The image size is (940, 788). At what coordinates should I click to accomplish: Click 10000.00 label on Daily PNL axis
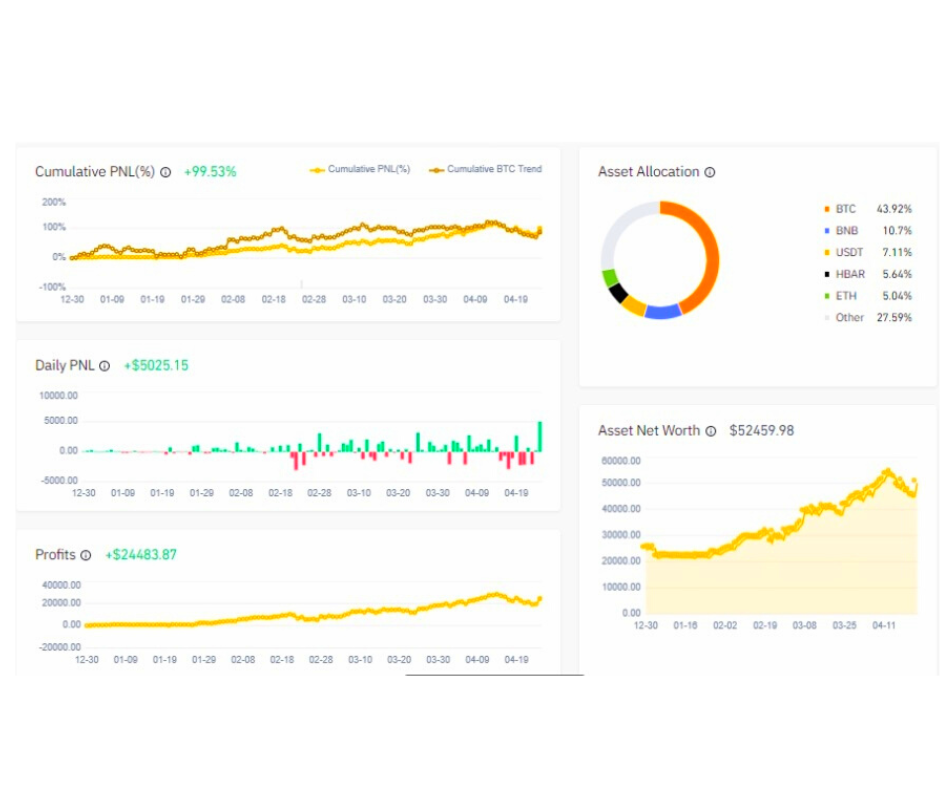tap(58, 396)
